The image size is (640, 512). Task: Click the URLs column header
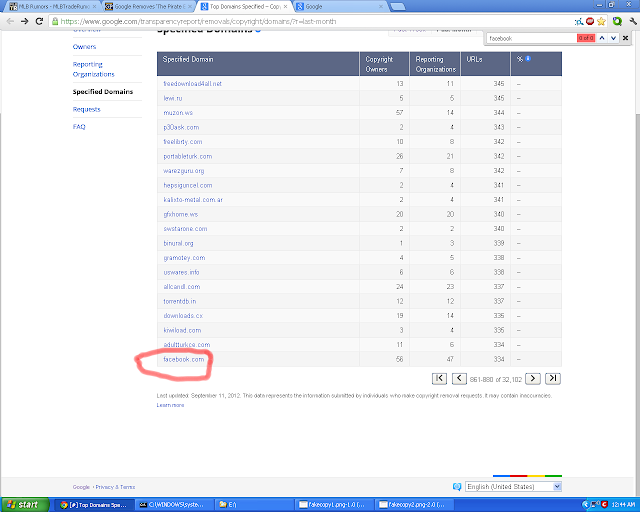[485, 64]
